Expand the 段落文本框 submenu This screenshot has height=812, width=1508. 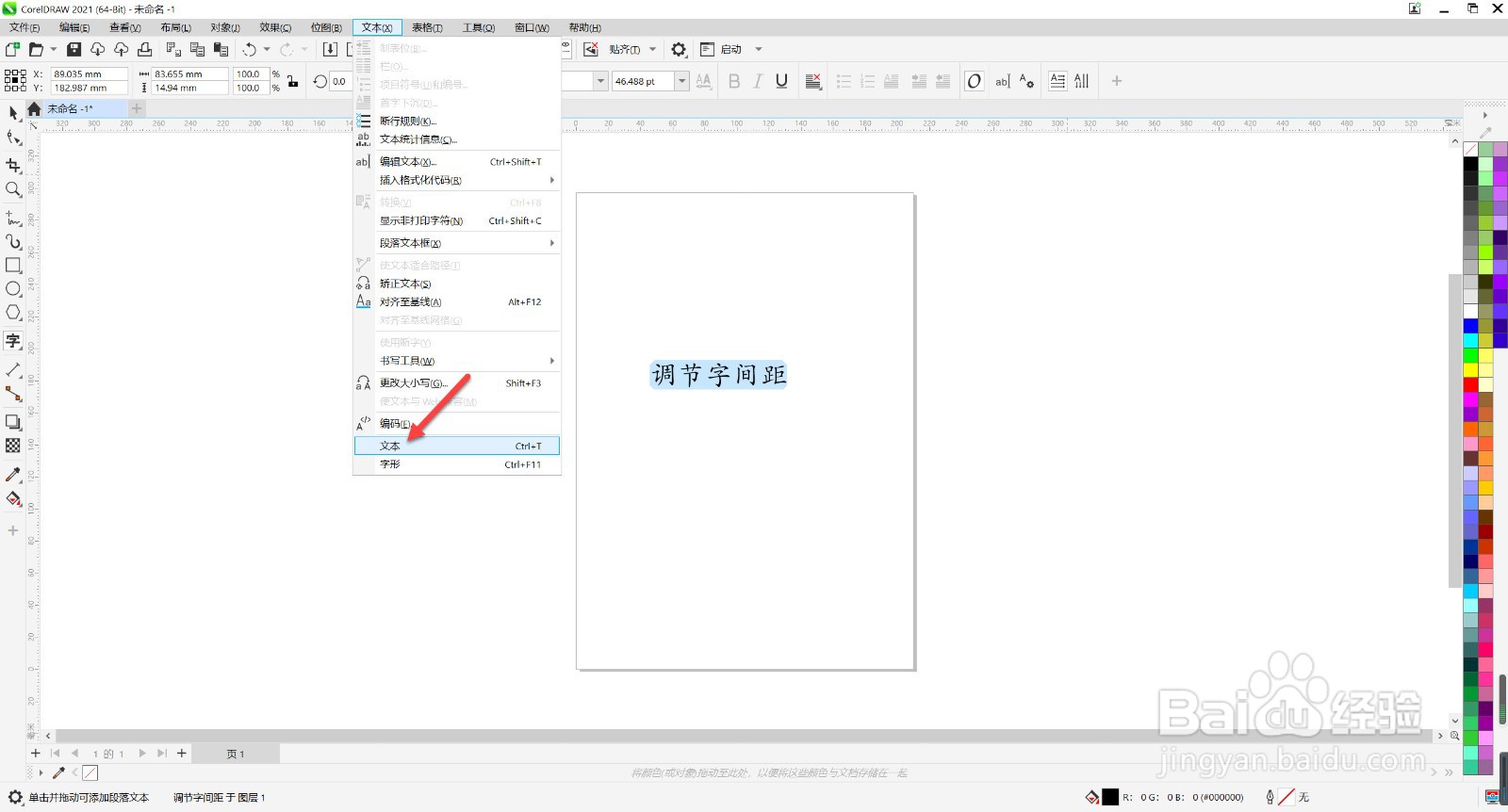(457, 243)
